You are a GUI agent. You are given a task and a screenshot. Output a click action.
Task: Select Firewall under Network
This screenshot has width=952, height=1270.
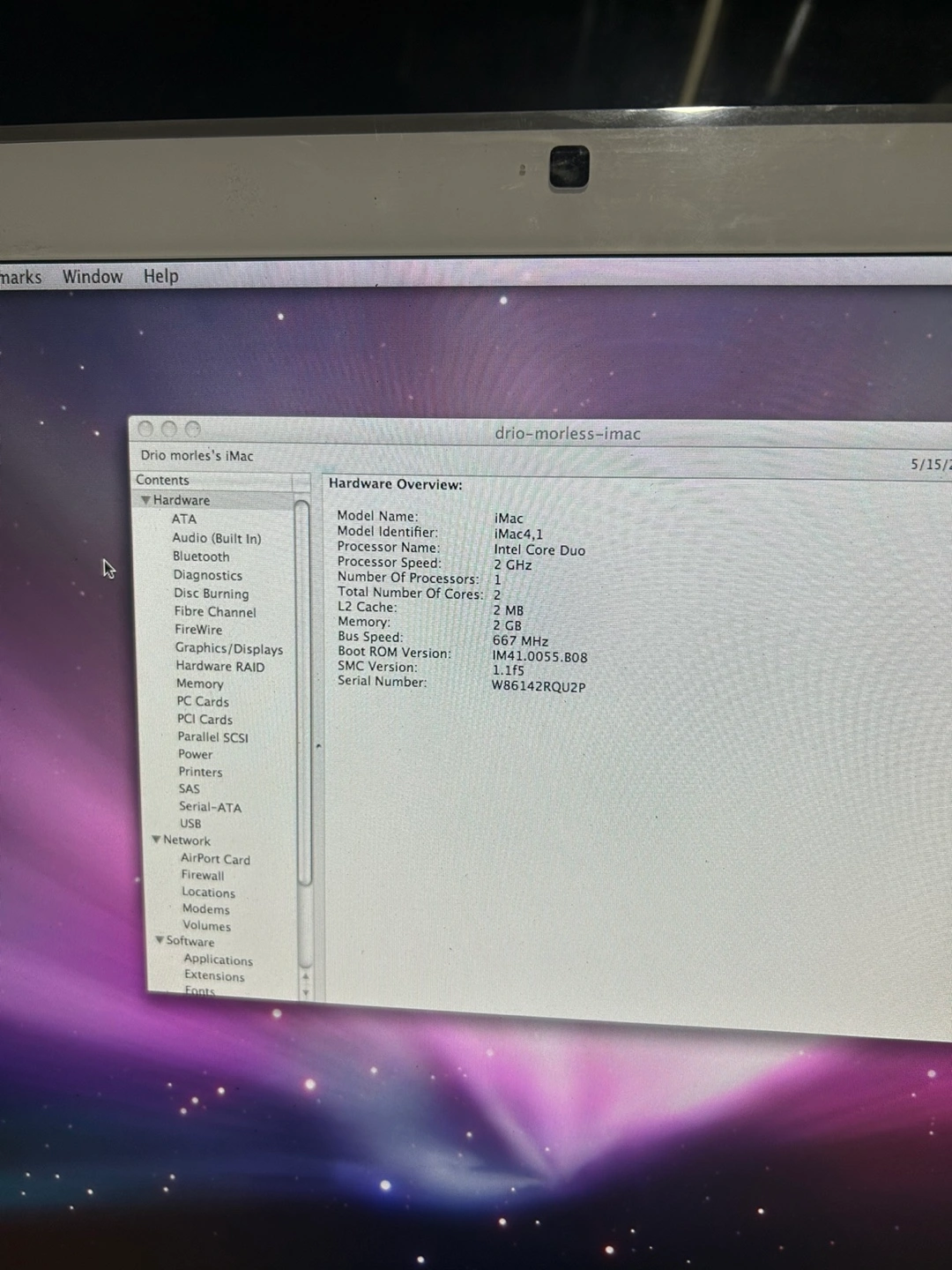click(202, 876)
